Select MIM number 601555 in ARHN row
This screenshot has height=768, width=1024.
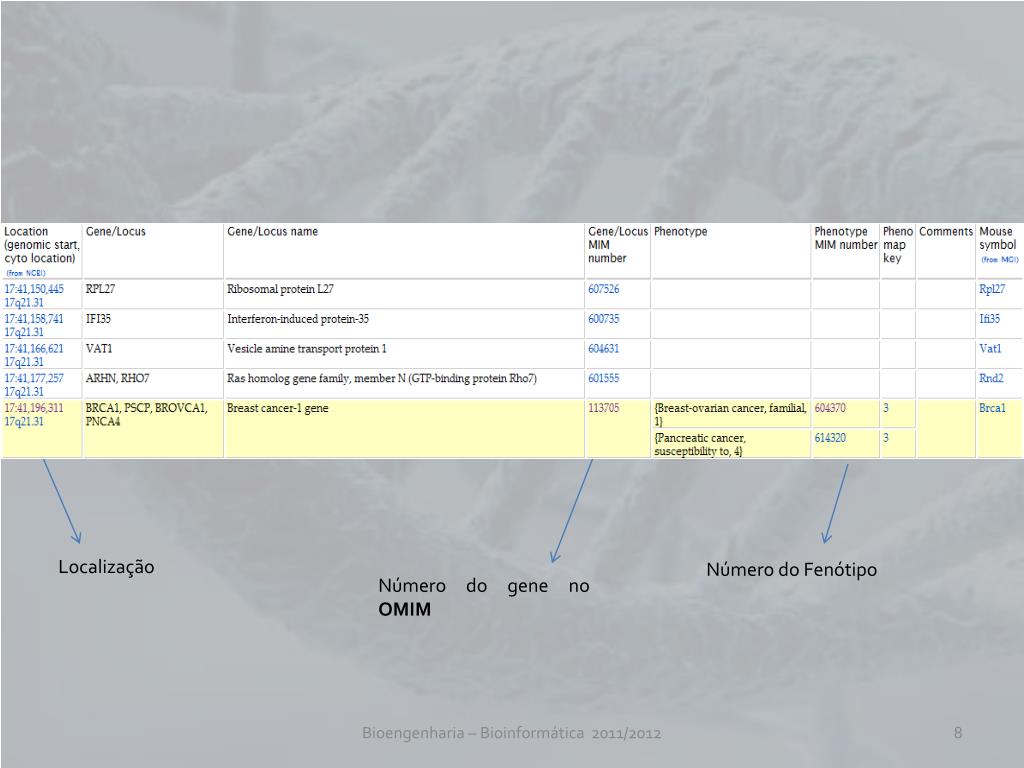[603, 379]
